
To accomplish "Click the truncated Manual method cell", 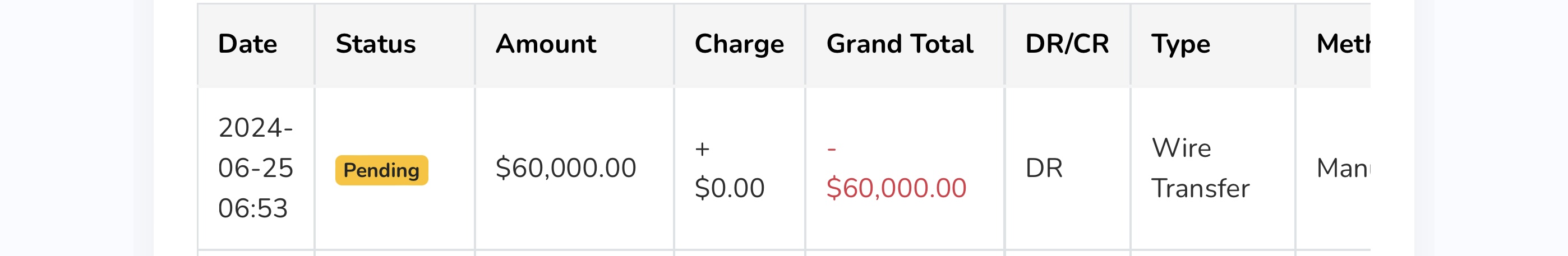I will coord(1342,168).
